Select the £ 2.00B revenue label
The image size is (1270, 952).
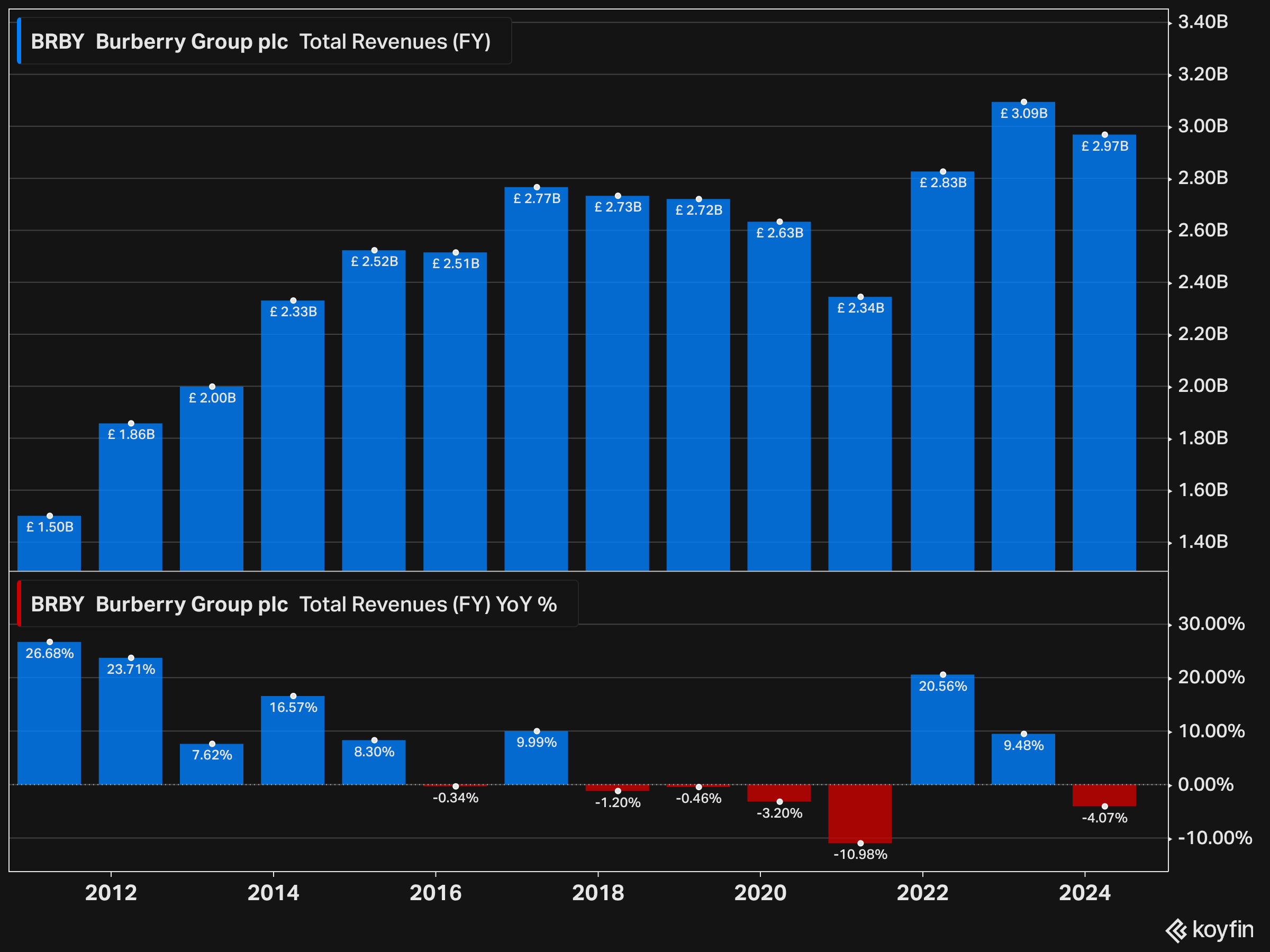tap(212, 398)
